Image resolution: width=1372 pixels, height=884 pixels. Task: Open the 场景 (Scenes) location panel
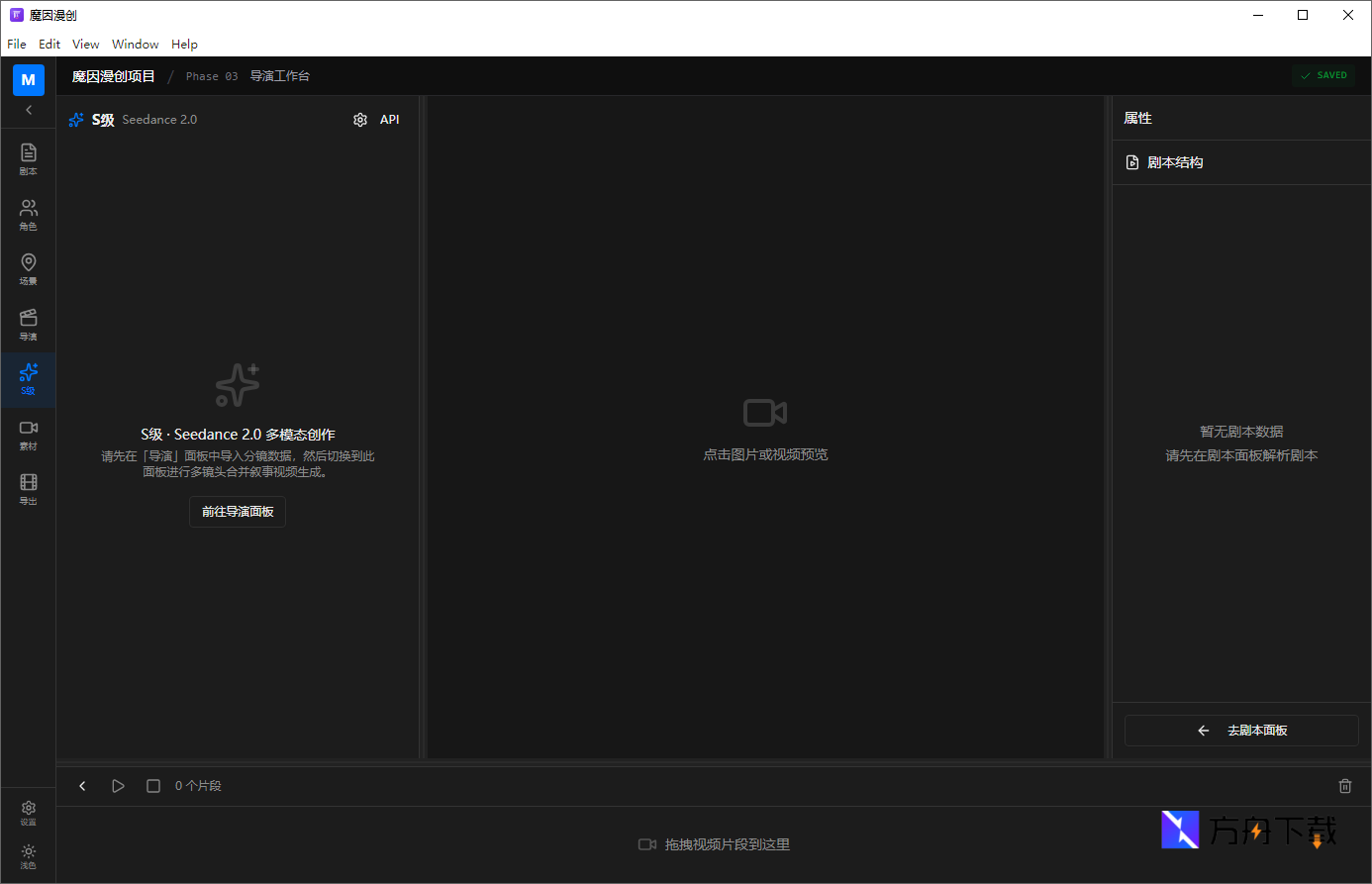[x=28, y=268]
